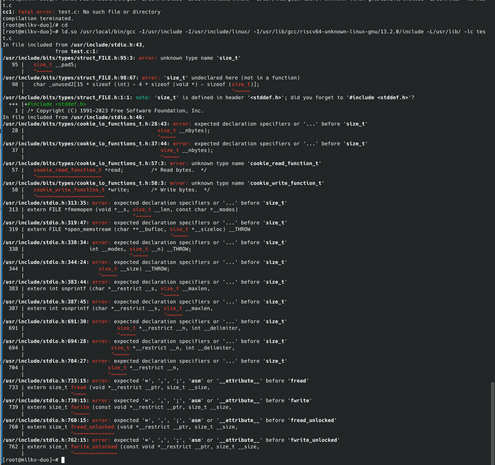Screen dimensions: 495x465
Task: Click the cookie_io_functions_t.h:37:44 error line
Action: click(185, 144)
